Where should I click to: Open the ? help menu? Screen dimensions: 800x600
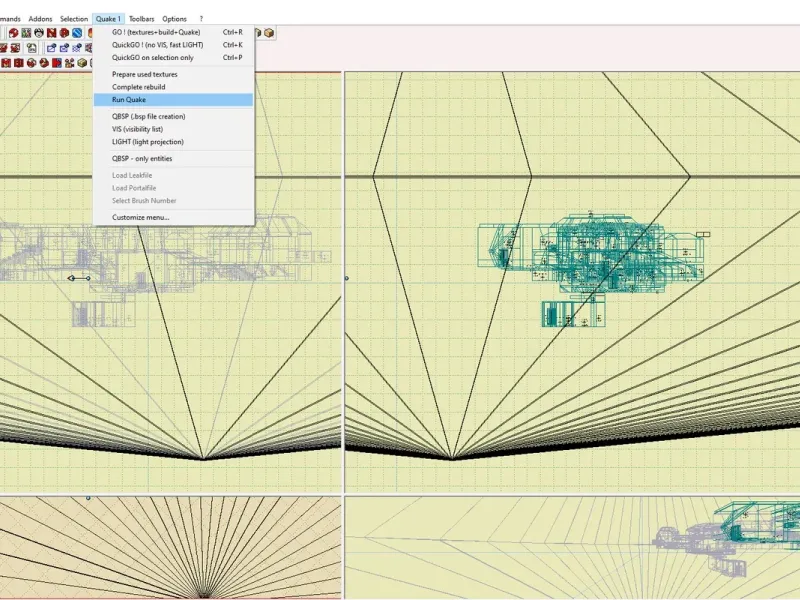201,19
